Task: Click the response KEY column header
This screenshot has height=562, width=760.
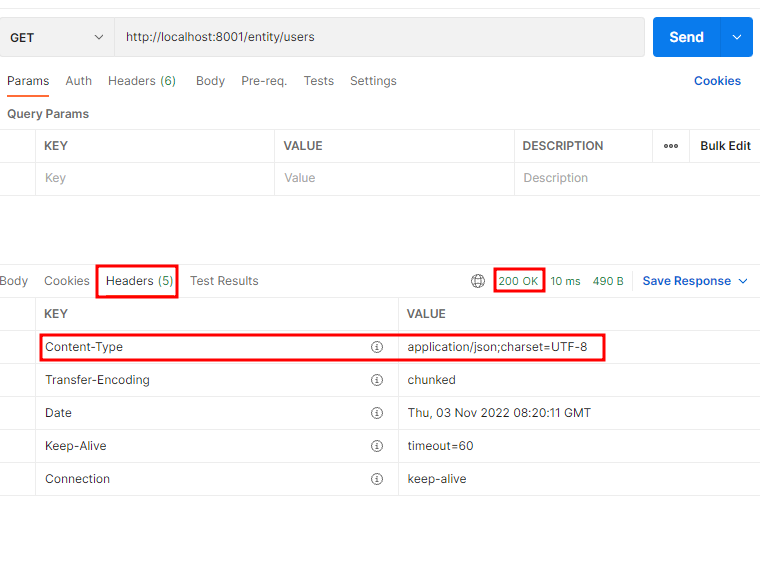Action: (x=56, y=314)
